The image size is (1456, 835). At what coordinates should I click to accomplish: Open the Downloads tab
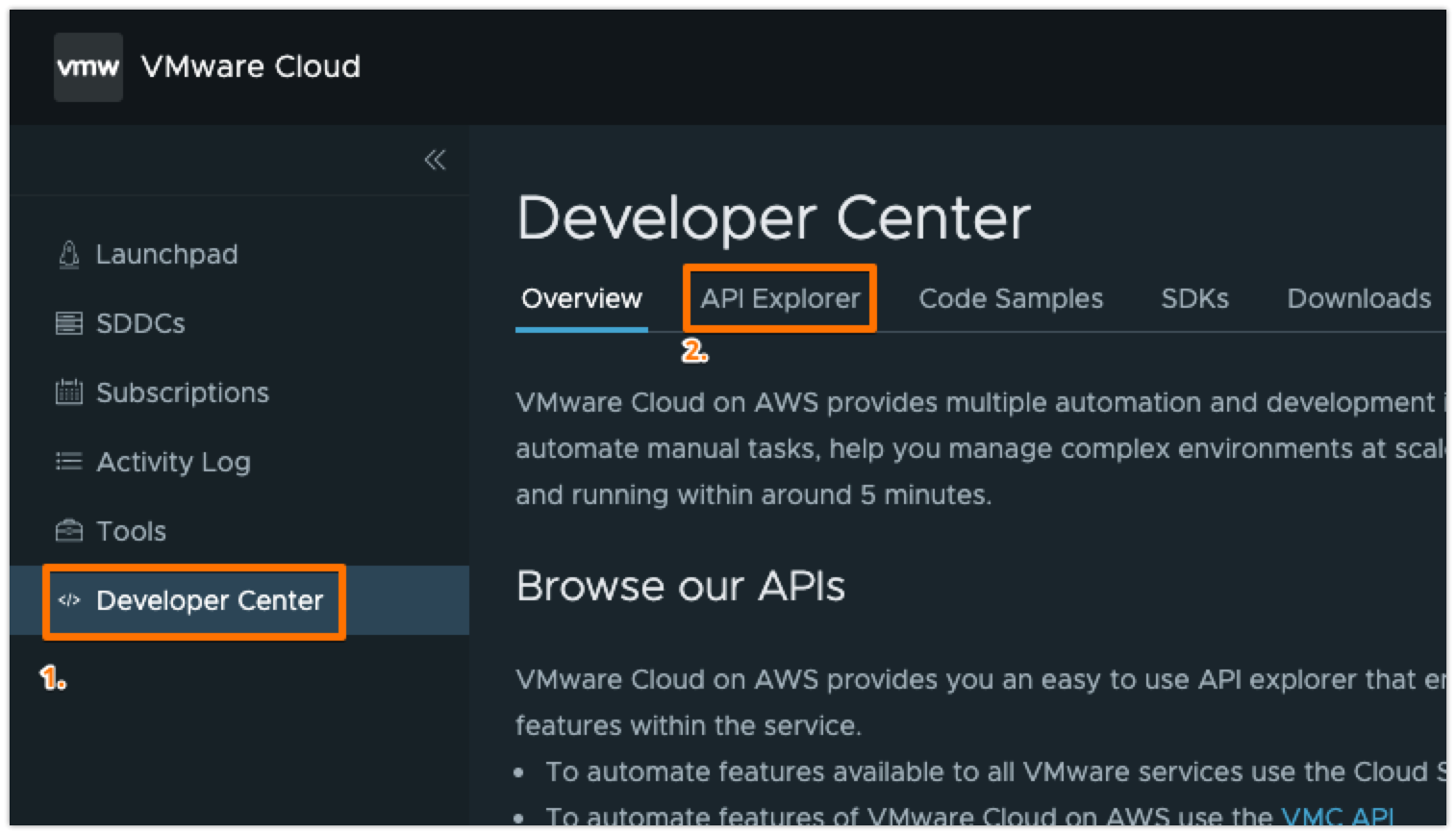click(x=1359, y=299)
